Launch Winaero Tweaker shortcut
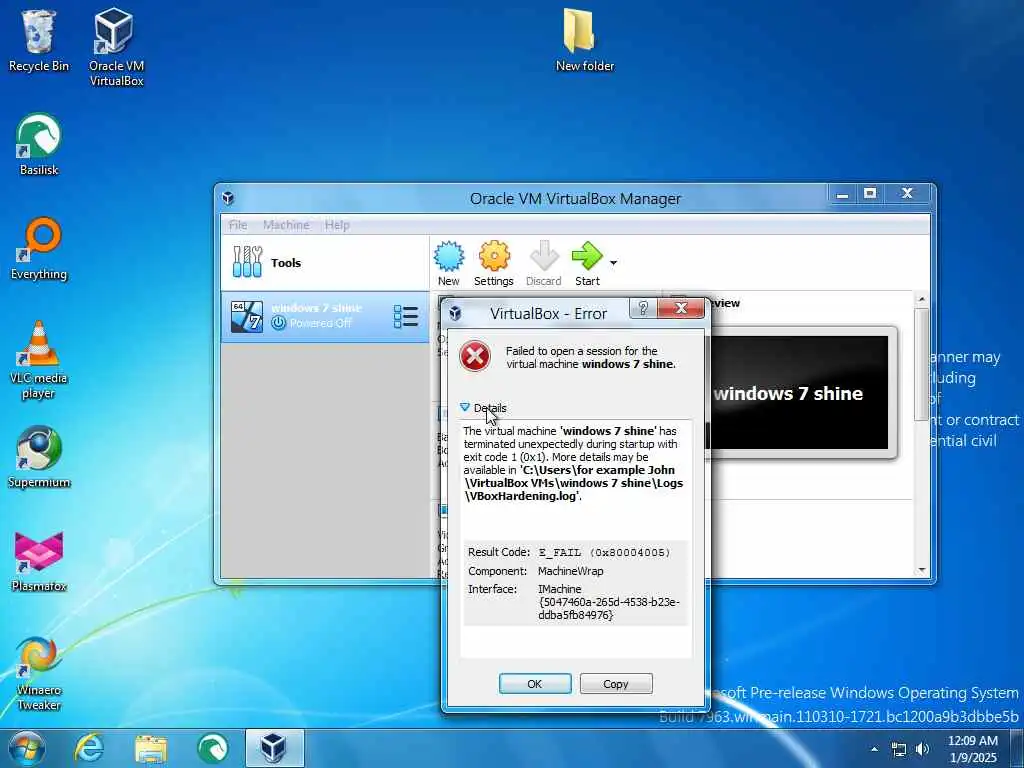 [x=39, y=673]
